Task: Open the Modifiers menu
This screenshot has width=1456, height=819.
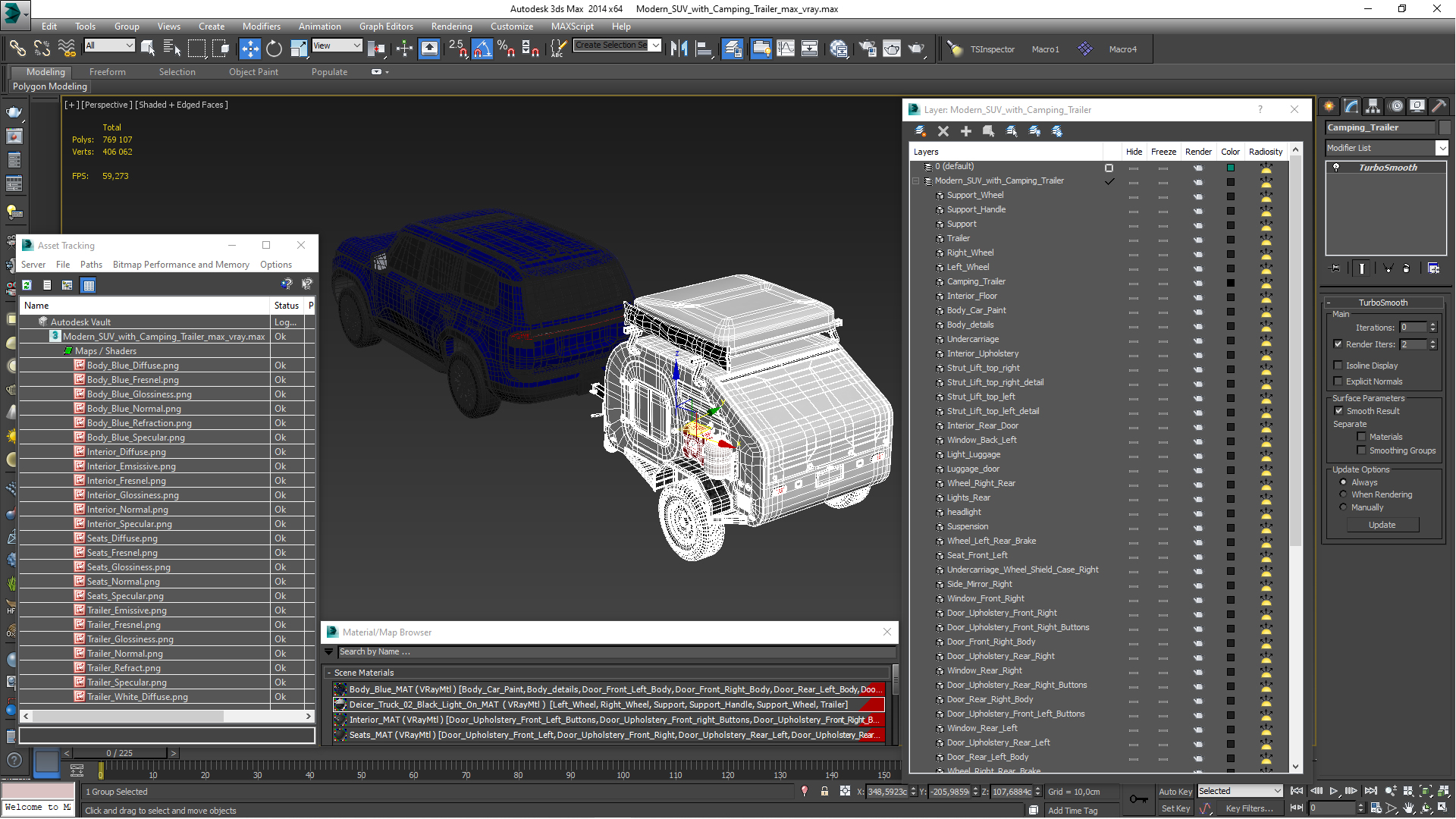Action: pyautogui.click(x=261, y=27)
